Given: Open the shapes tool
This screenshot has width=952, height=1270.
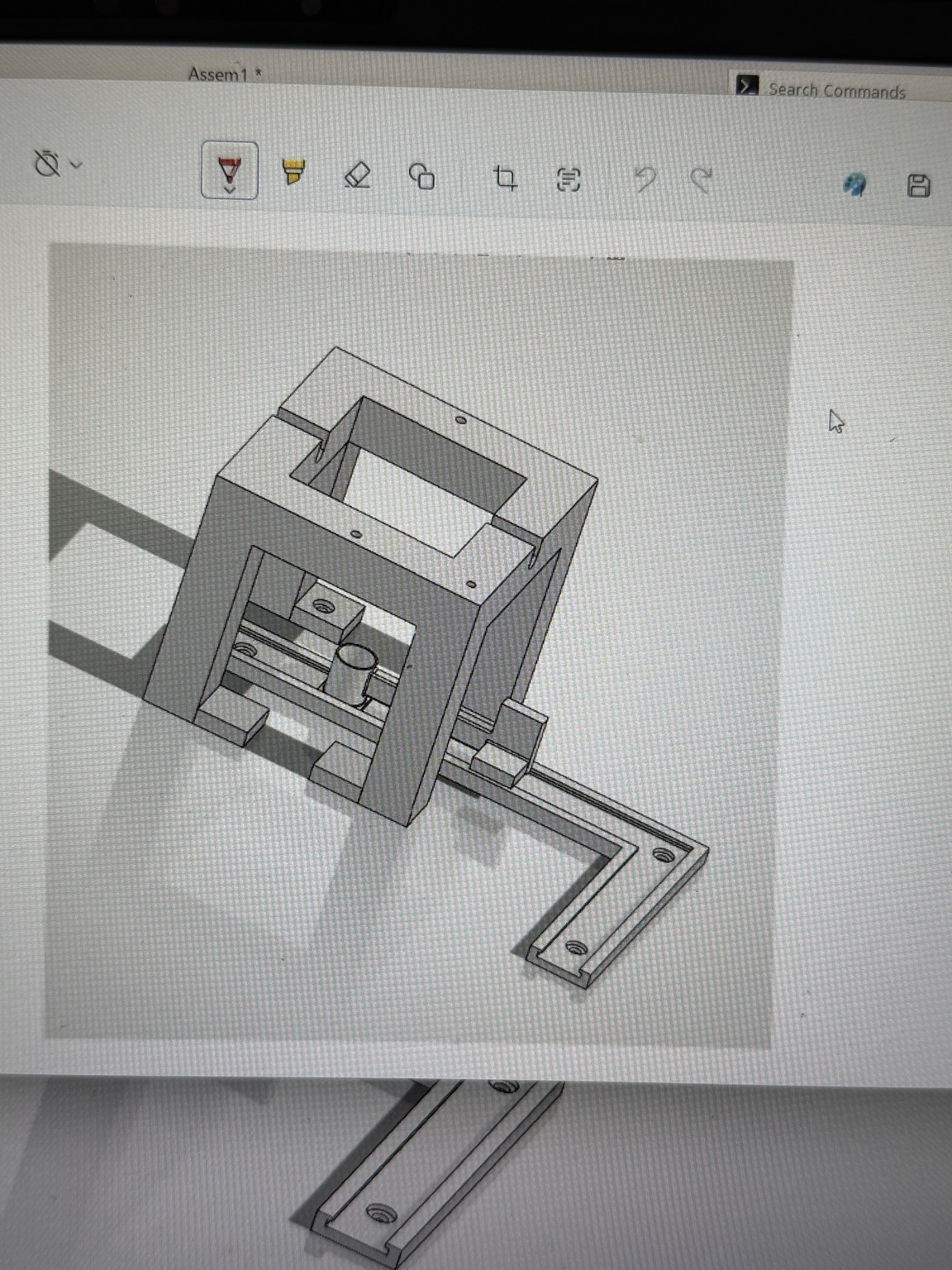Looking at the screenshot, I should pos(422,176).
